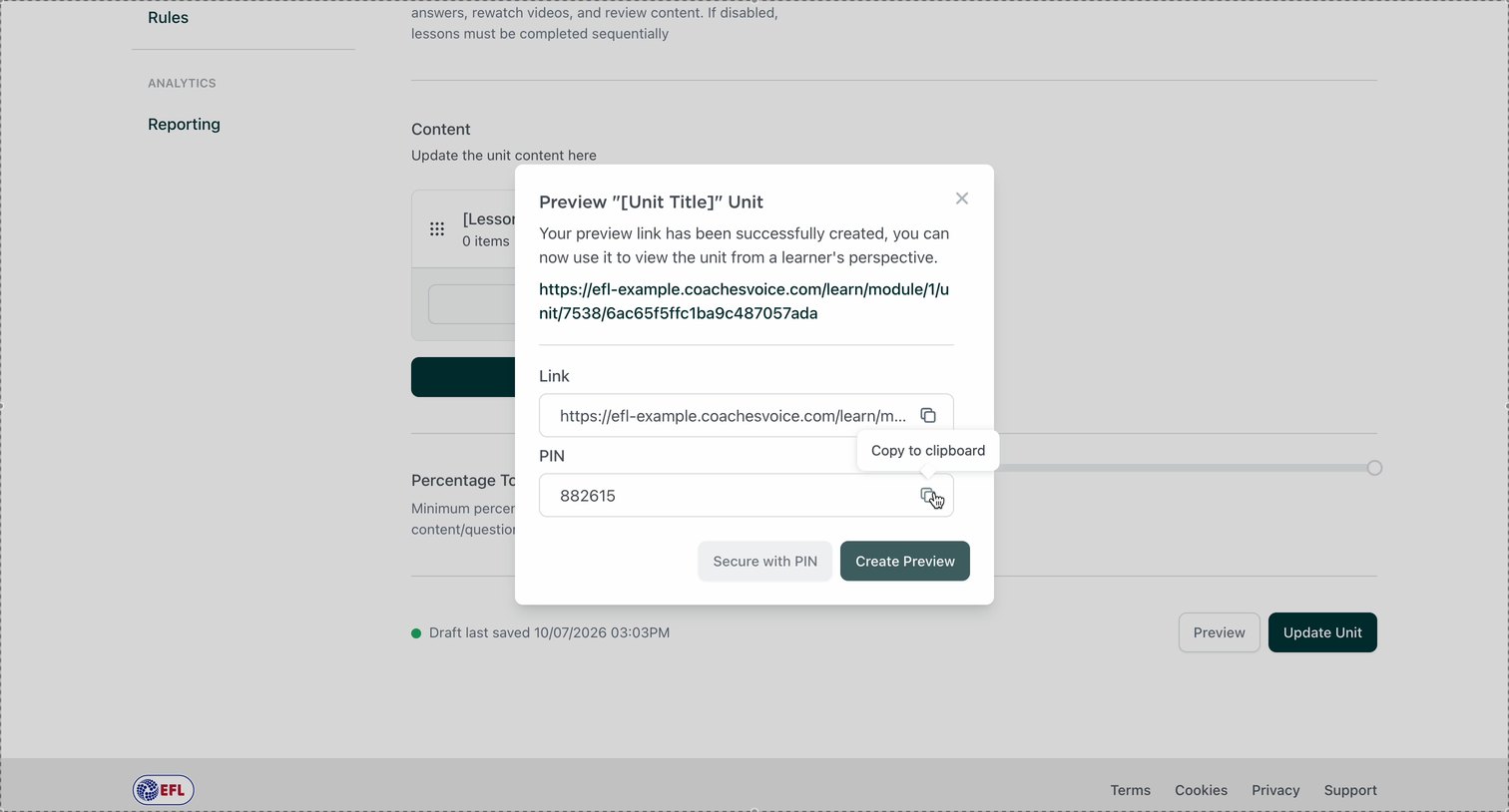
Task: Copy the preview link to clipboard
Action: click(x=928, y=415)
